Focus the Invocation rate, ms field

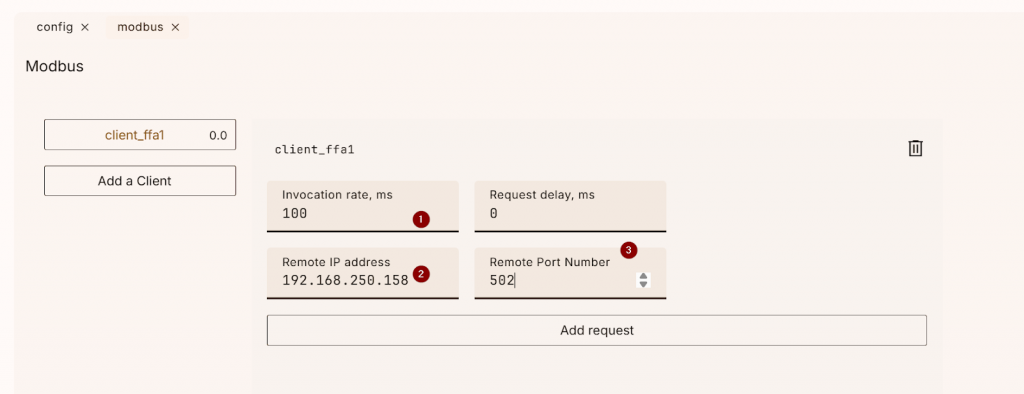click(x=362, y=206)
